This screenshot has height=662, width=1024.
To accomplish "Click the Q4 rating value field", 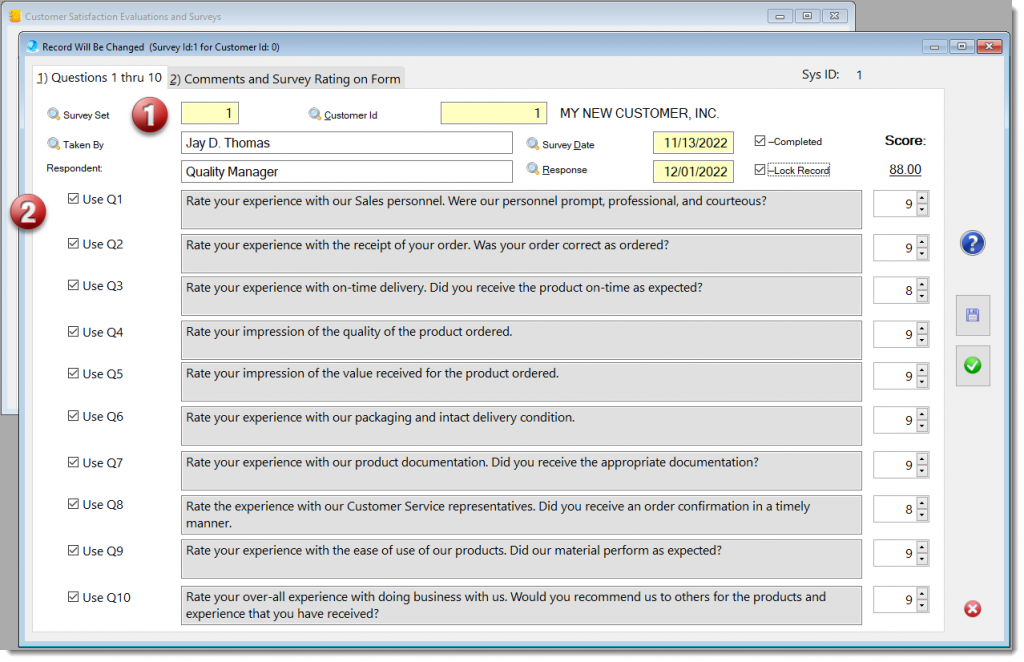I will click(895, 334).
